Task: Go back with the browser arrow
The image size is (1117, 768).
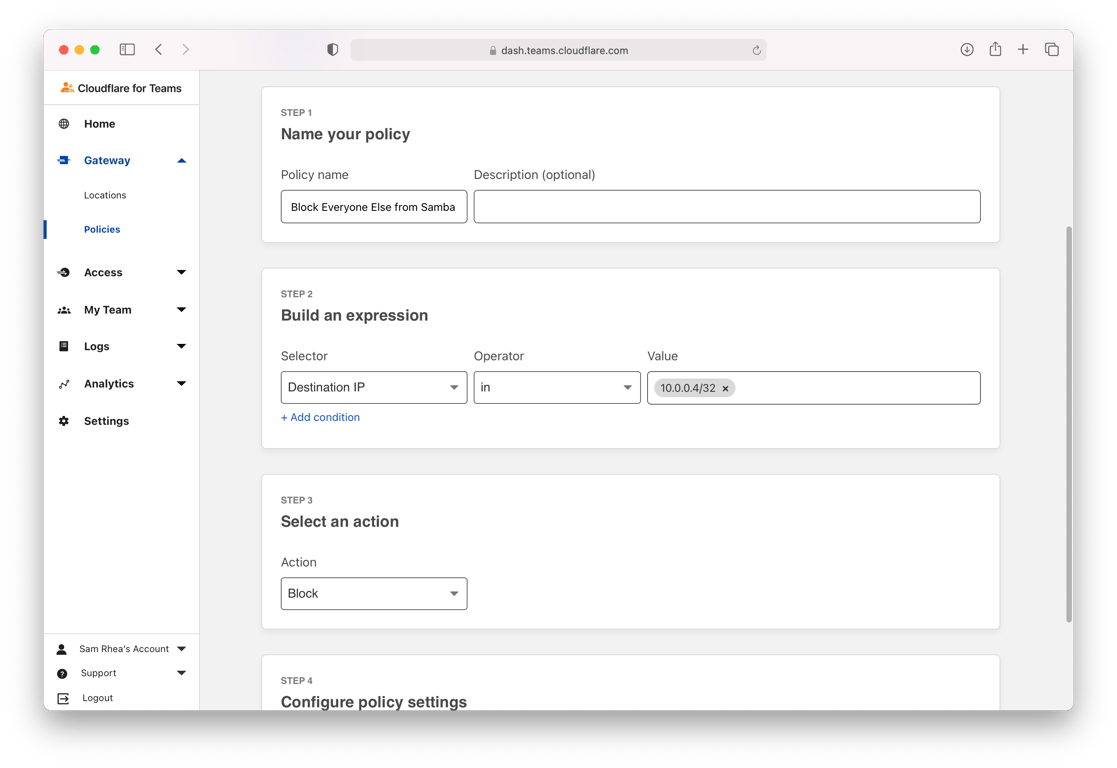Action: point(159,49)
